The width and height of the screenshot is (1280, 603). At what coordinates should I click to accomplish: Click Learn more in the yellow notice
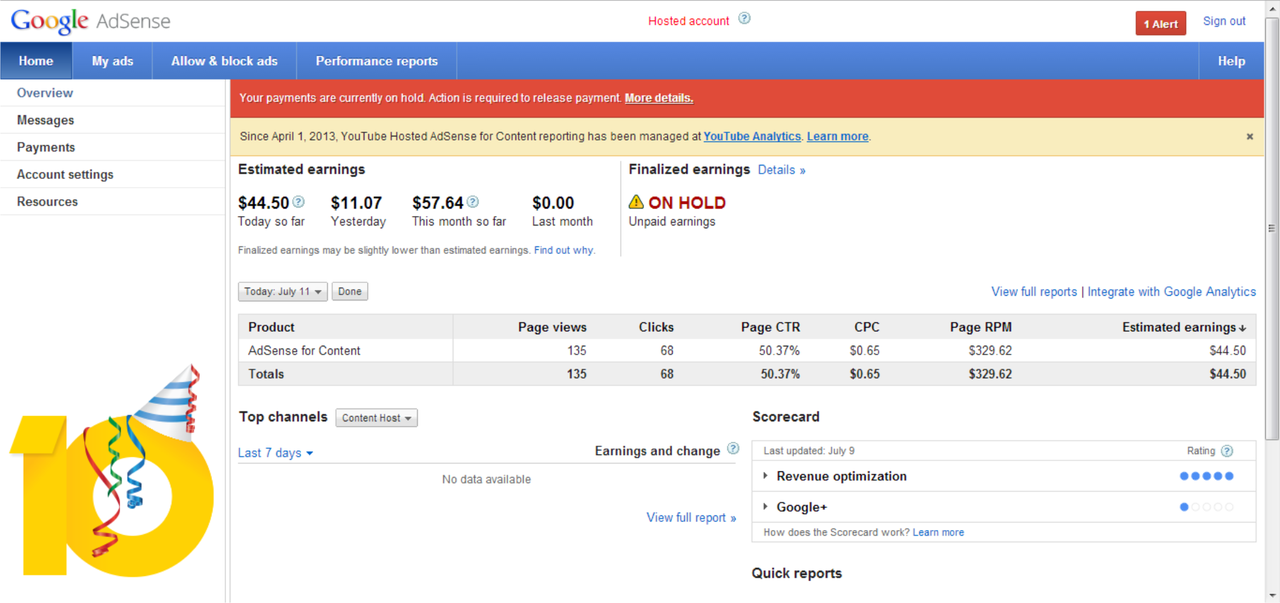838,136
